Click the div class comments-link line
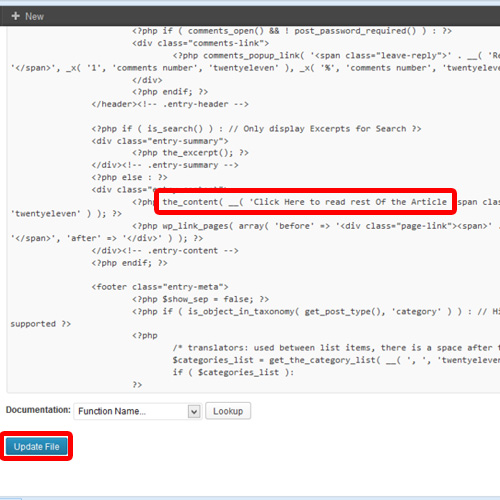This screenshot has width=500, height=500. (200, 43)
